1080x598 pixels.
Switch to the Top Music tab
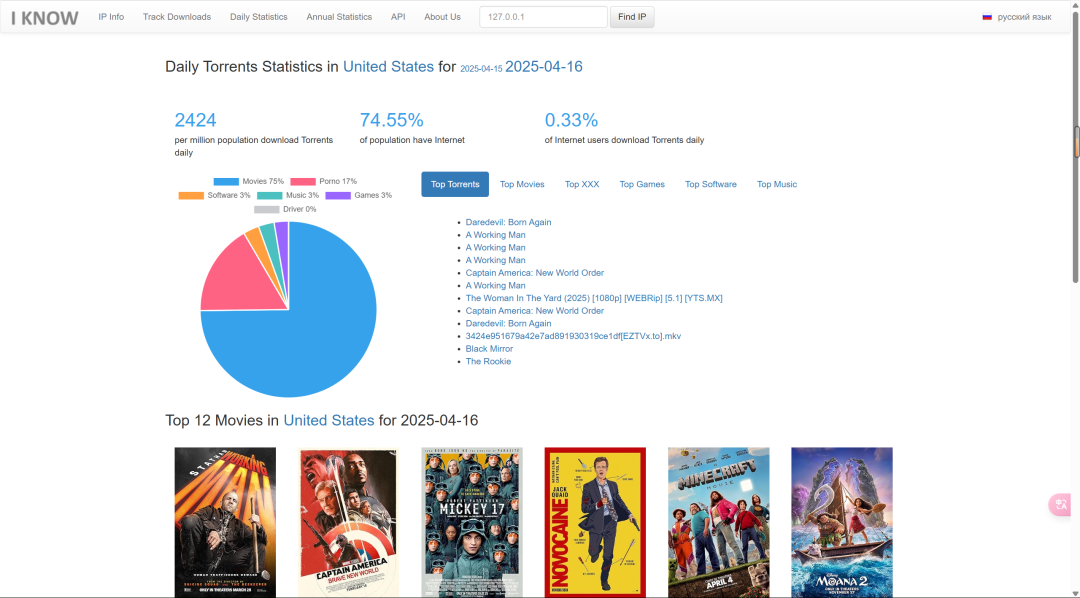coord(777,184)
